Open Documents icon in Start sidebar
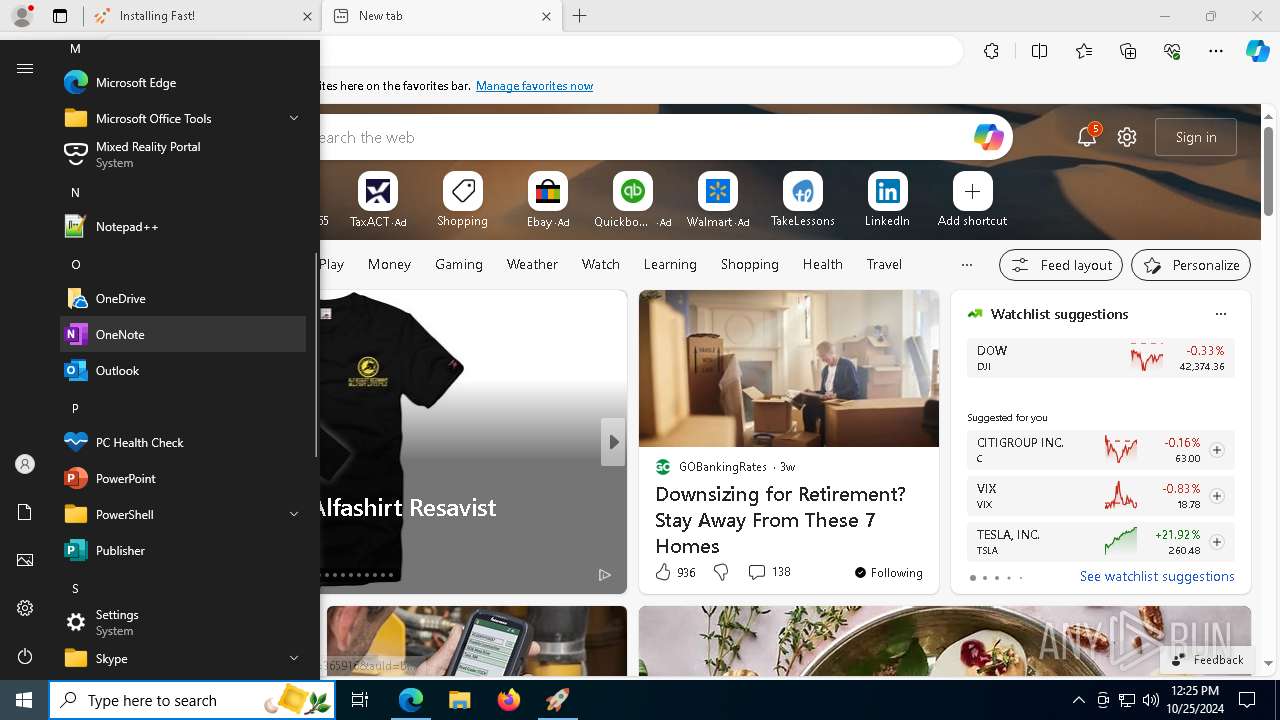 coord(25,512)
